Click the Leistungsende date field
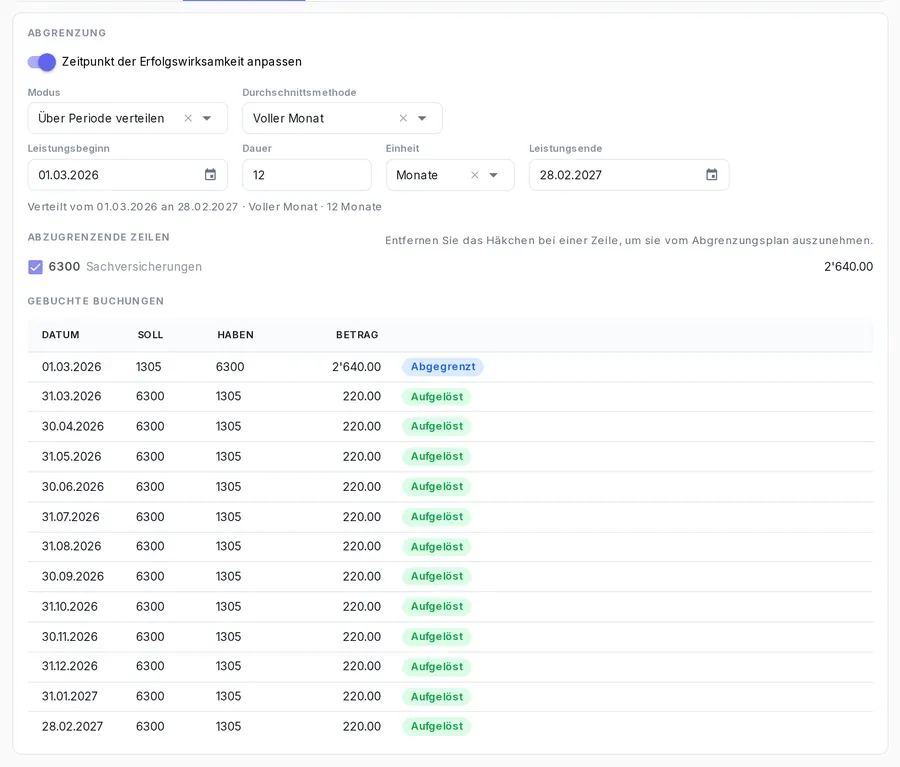 coord(629,175)
